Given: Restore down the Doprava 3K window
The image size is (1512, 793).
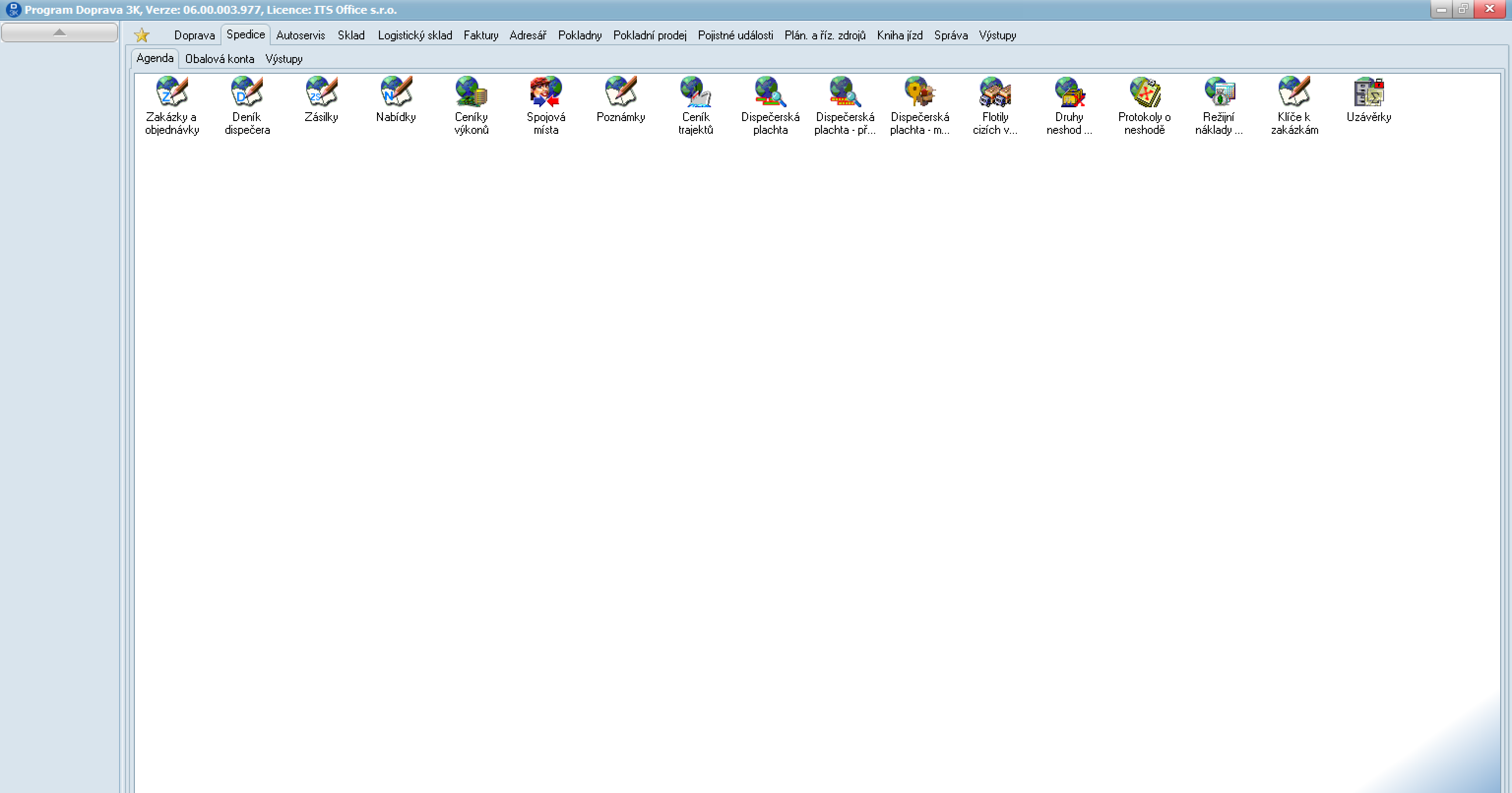Looking at the screenshot, I should pos(1463,9).
